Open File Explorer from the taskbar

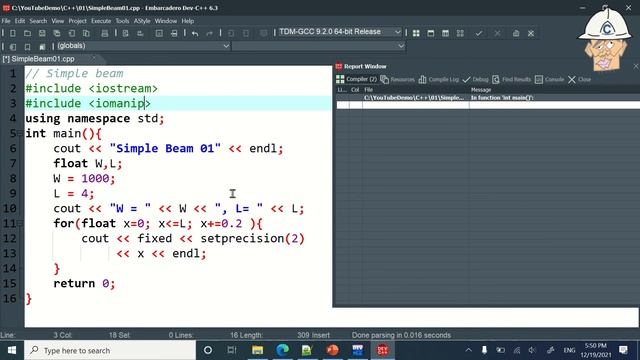[257, 350]
